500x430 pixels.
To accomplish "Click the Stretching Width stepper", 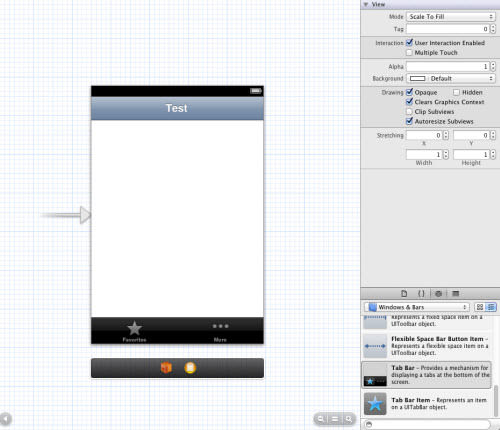I will pyautogui.click(x=446, y=154).
